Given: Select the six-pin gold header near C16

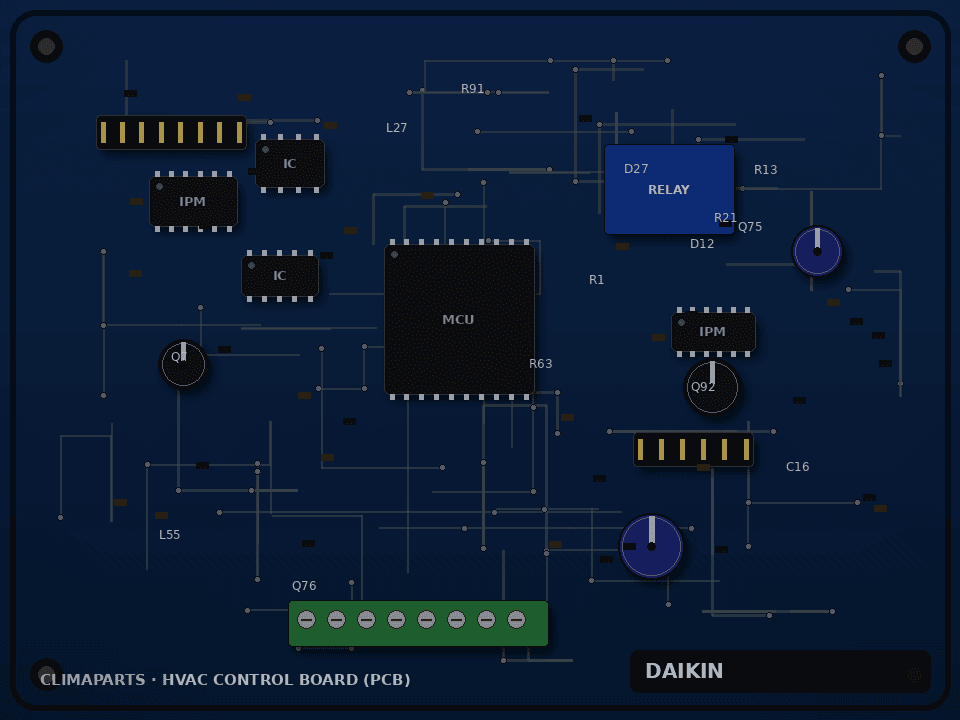Looking at the screenshot, I should 693,449.
